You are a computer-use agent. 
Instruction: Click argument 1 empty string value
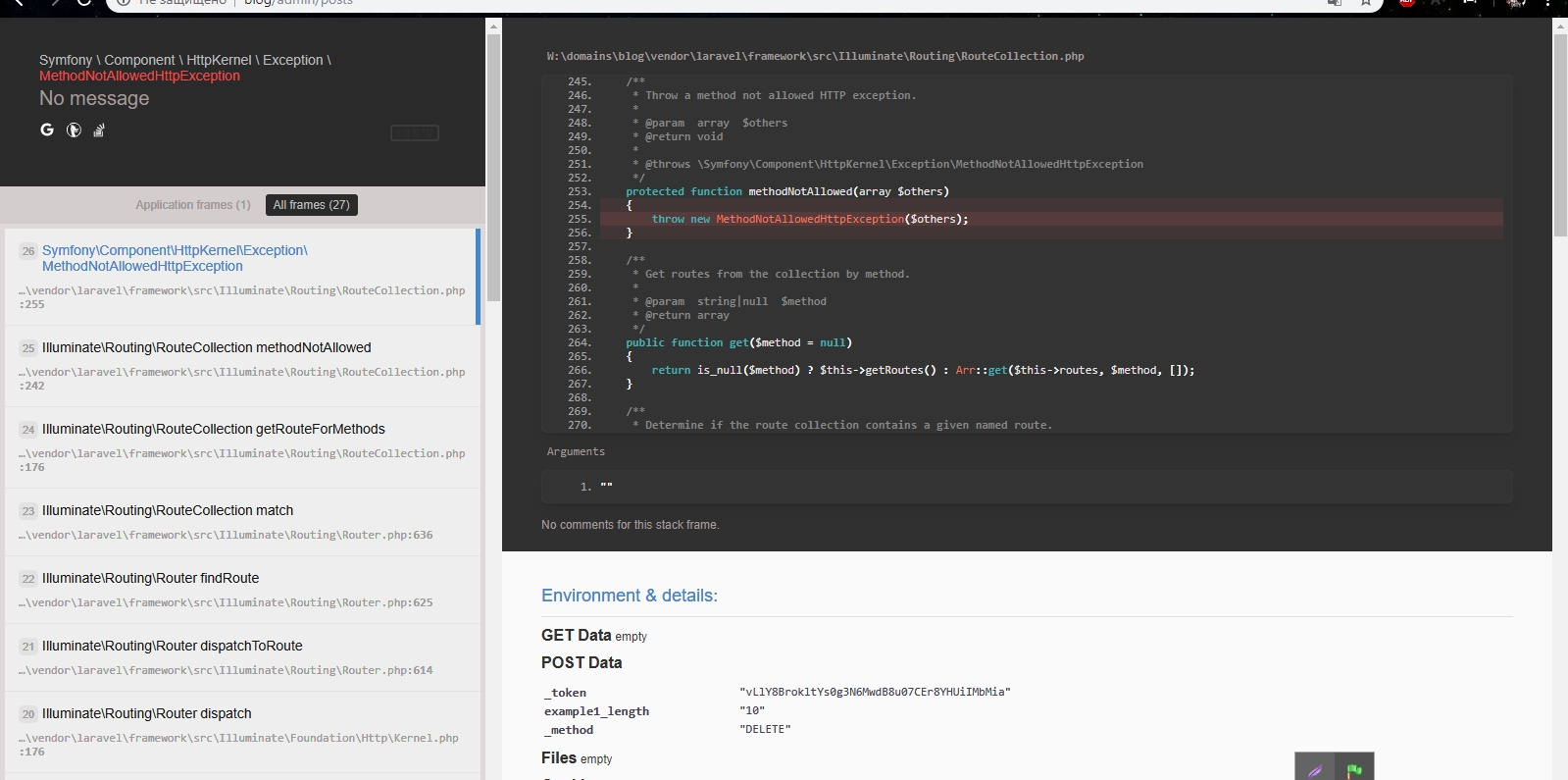pos(606,487)
